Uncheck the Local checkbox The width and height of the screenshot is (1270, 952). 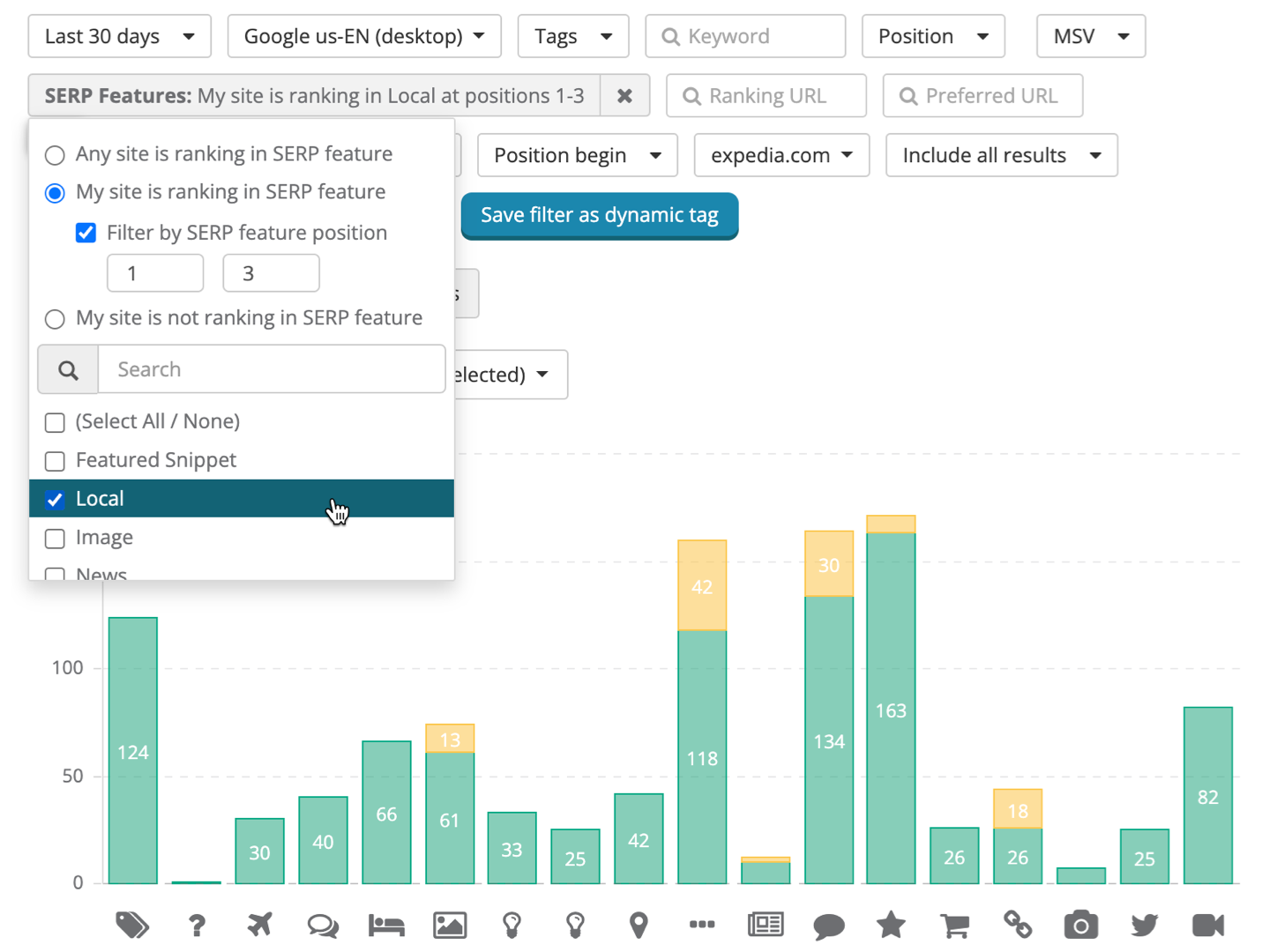tap(55, 500)
